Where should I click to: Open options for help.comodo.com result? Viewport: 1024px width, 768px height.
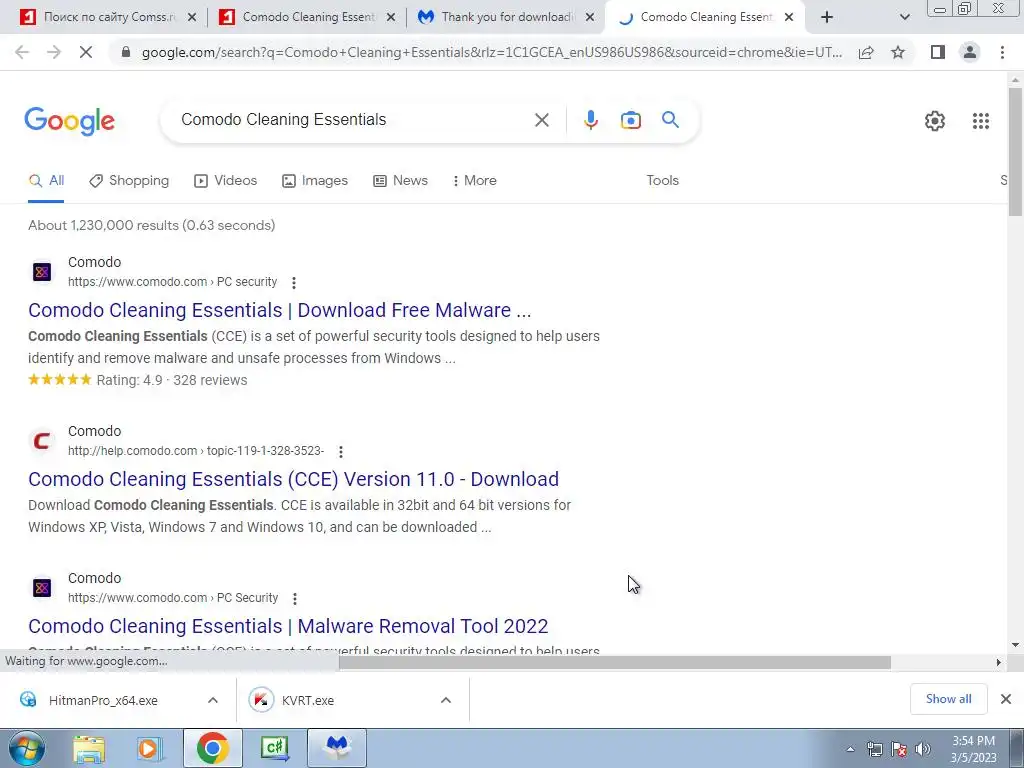point(340,451)
